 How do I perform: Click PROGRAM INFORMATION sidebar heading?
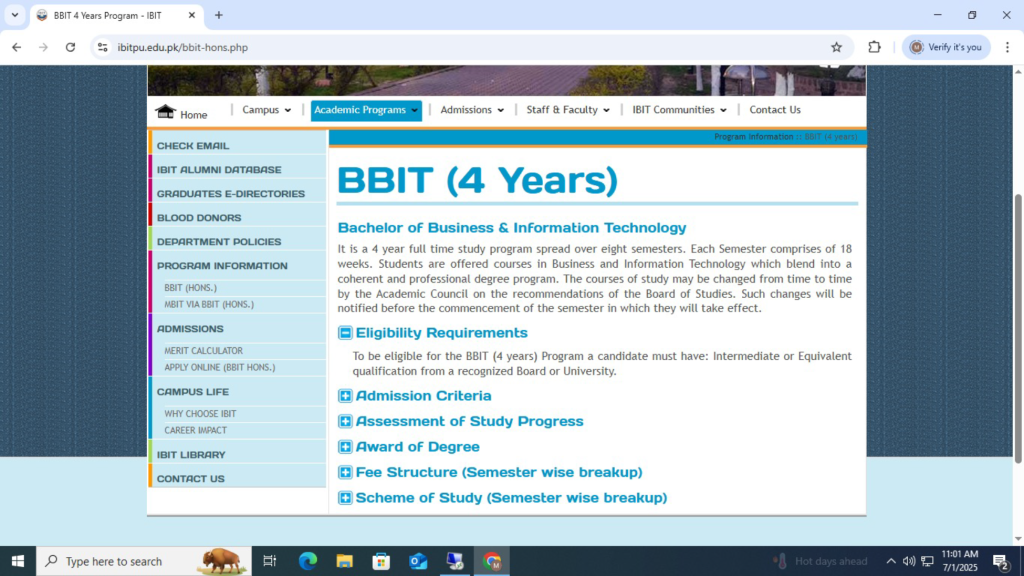(222, 266)
